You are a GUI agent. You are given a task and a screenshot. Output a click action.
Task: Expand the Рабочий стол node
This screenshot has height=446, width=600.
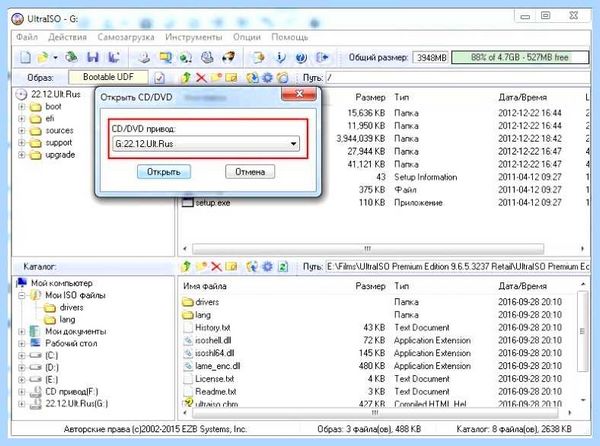(x=22, y=343)
